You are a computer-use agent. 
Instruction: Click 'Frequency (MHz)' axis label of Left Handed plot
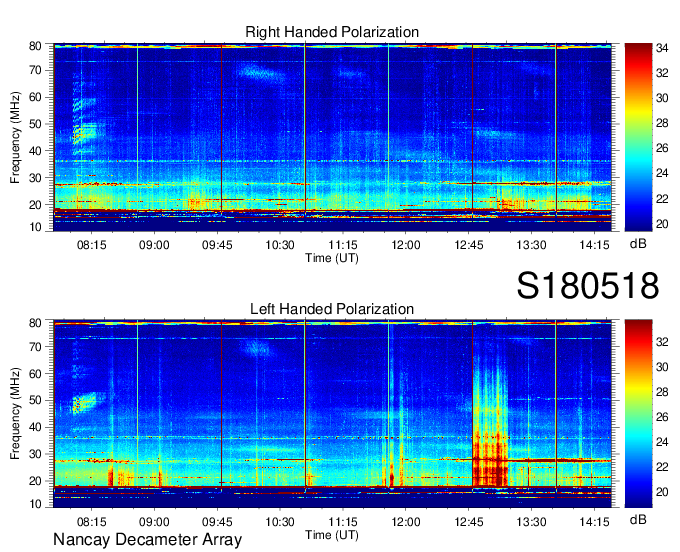pyautogui.click(x=15, y=414)
